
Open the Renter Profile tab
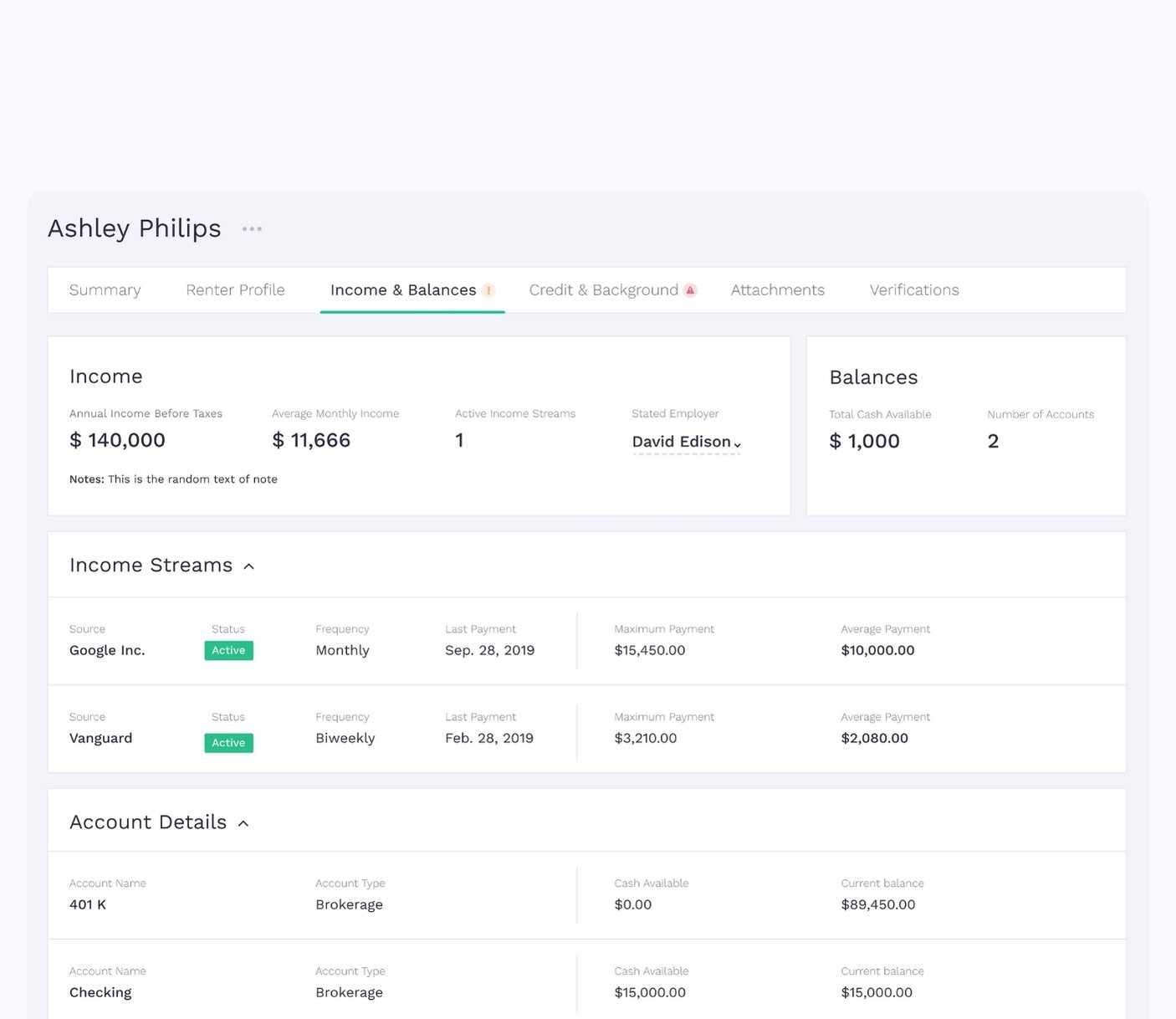click(235, 290)
